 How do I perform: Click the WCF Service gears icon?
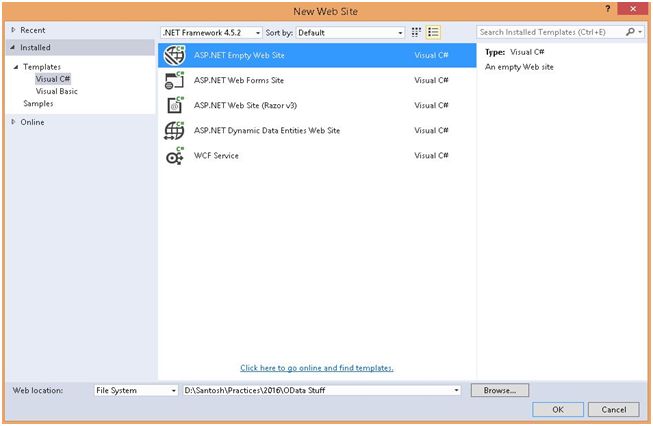pos(174,156)
